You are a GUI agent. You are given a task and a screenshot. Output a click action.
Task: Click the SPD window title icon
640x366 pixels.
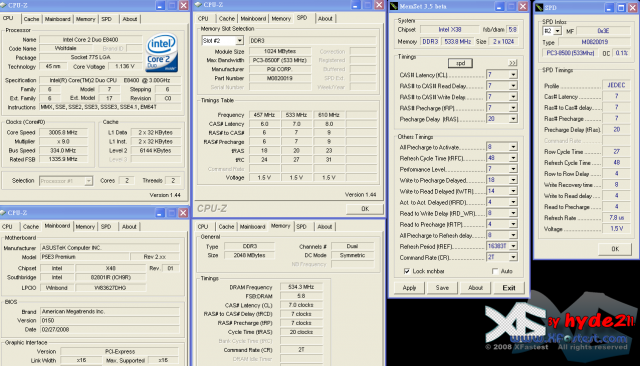point(540,7)
